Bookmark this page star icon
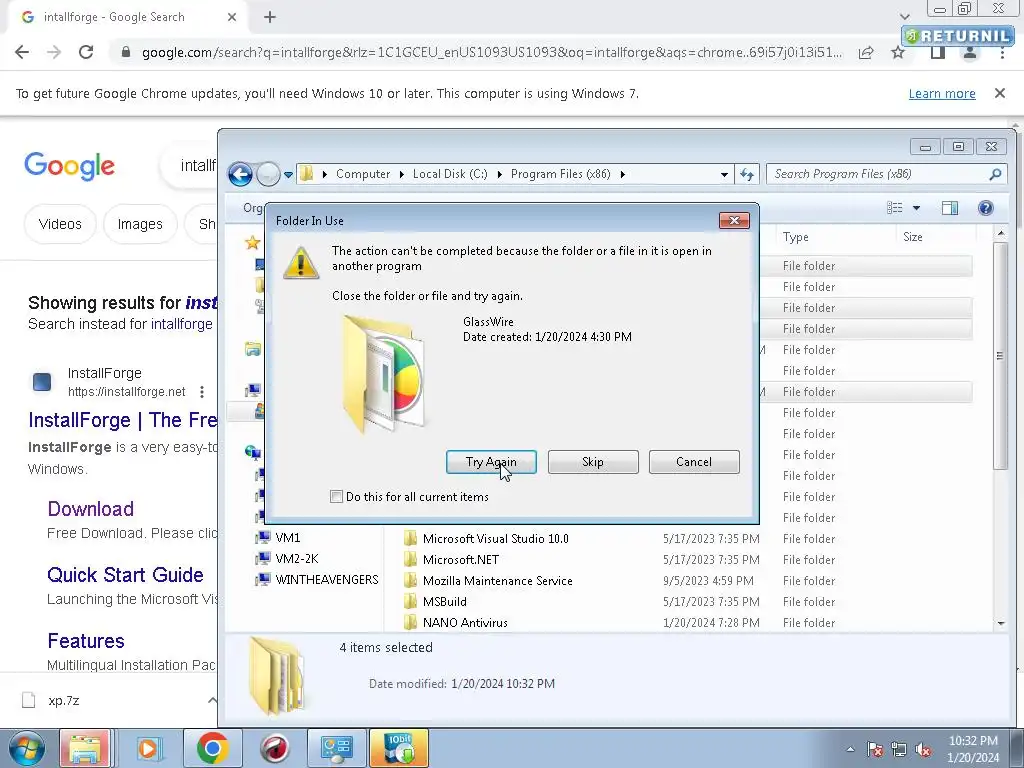Image resolution: width=1024 pixels, height=768 pixels. pyautogui.click(x=898, y=53)
